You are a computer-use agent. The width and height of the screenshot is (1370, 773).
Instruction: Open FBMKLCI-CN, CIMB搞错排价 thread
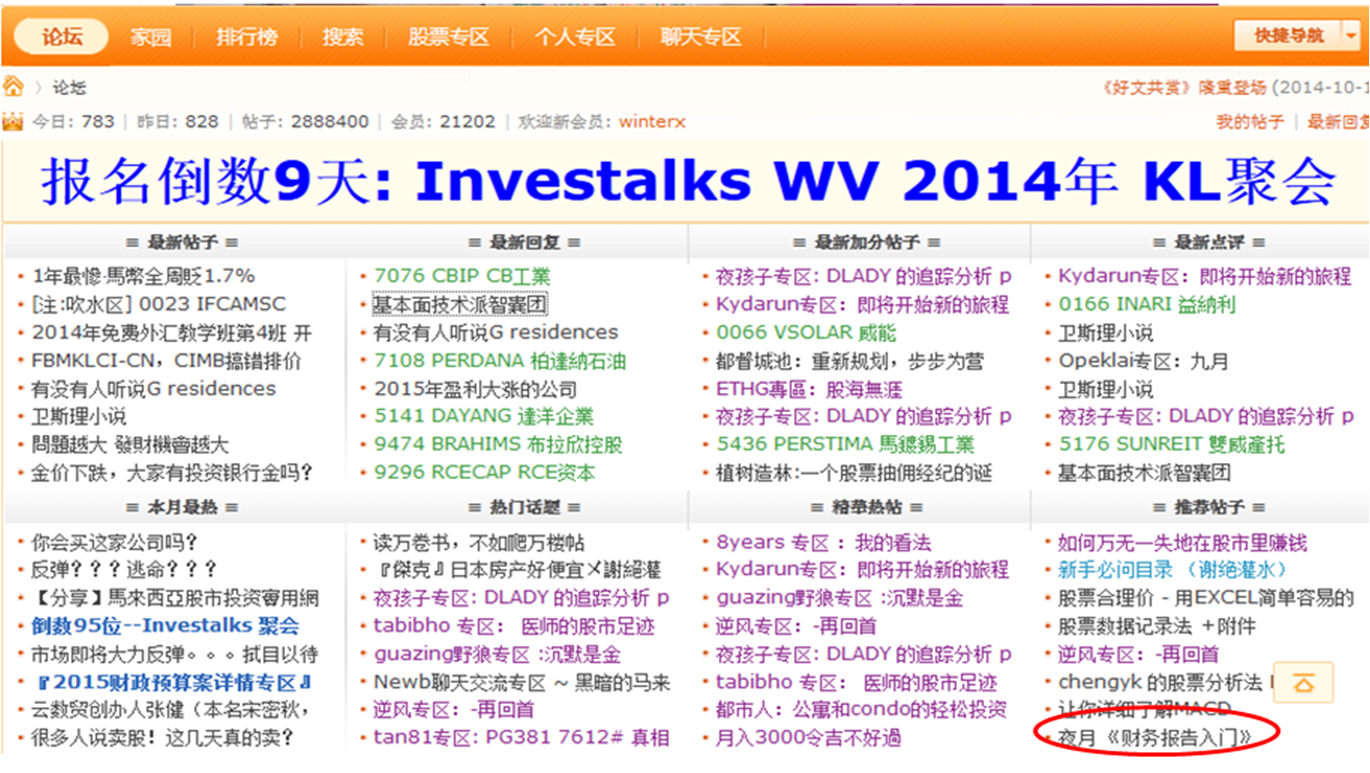[166, 361]
